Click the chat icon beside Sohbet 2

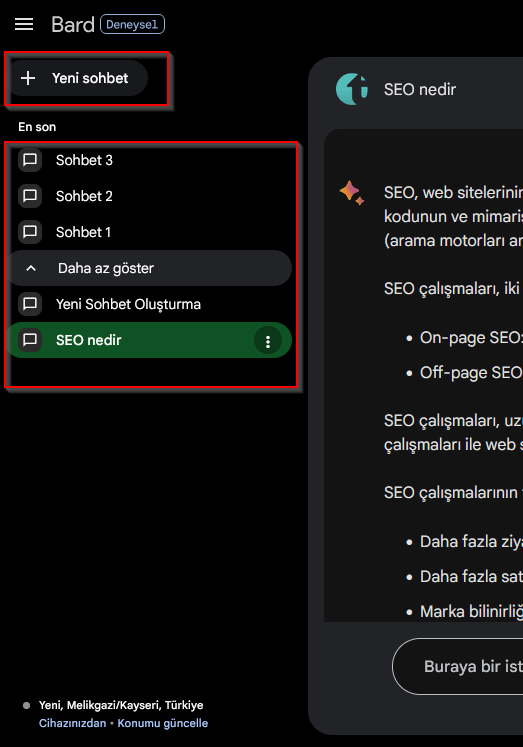tap(30, 196)
